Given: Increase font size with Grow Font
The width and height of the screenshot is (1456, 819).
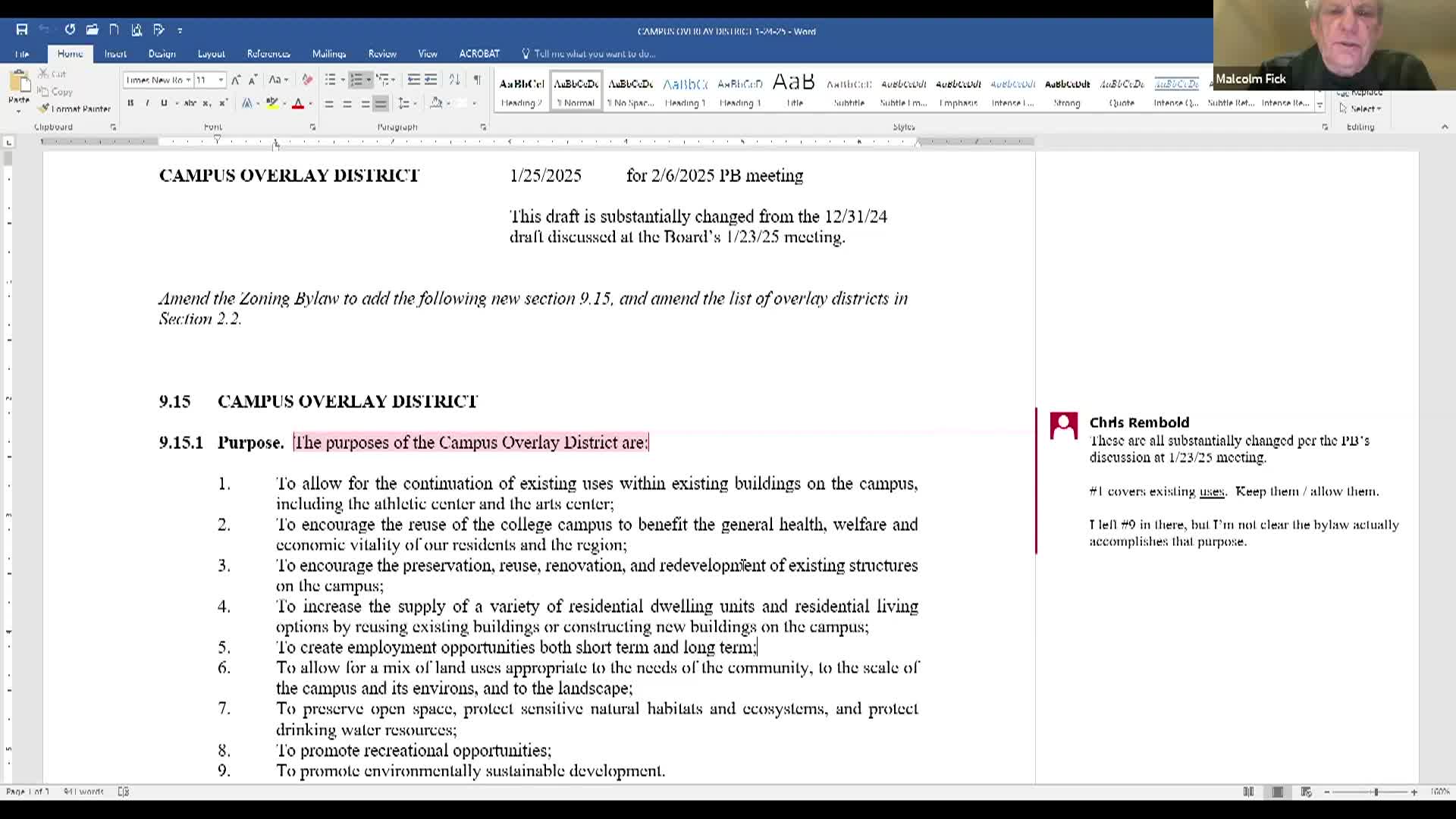Looking at the screenshot, I should tap(236, 80).
